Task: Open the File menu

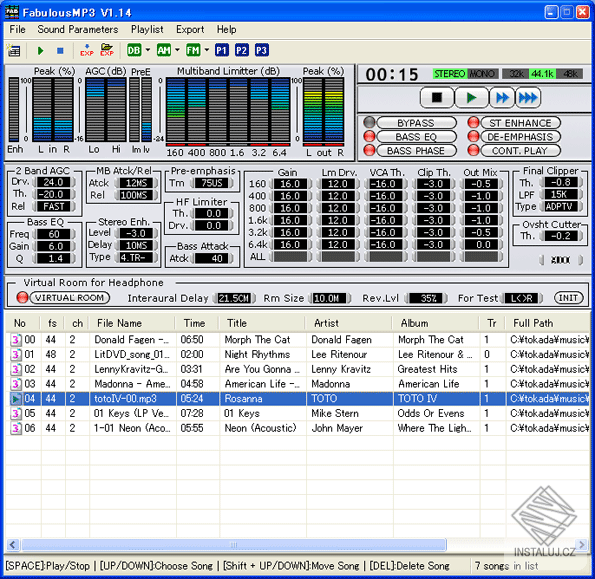Action: click(x=17, y=29)
